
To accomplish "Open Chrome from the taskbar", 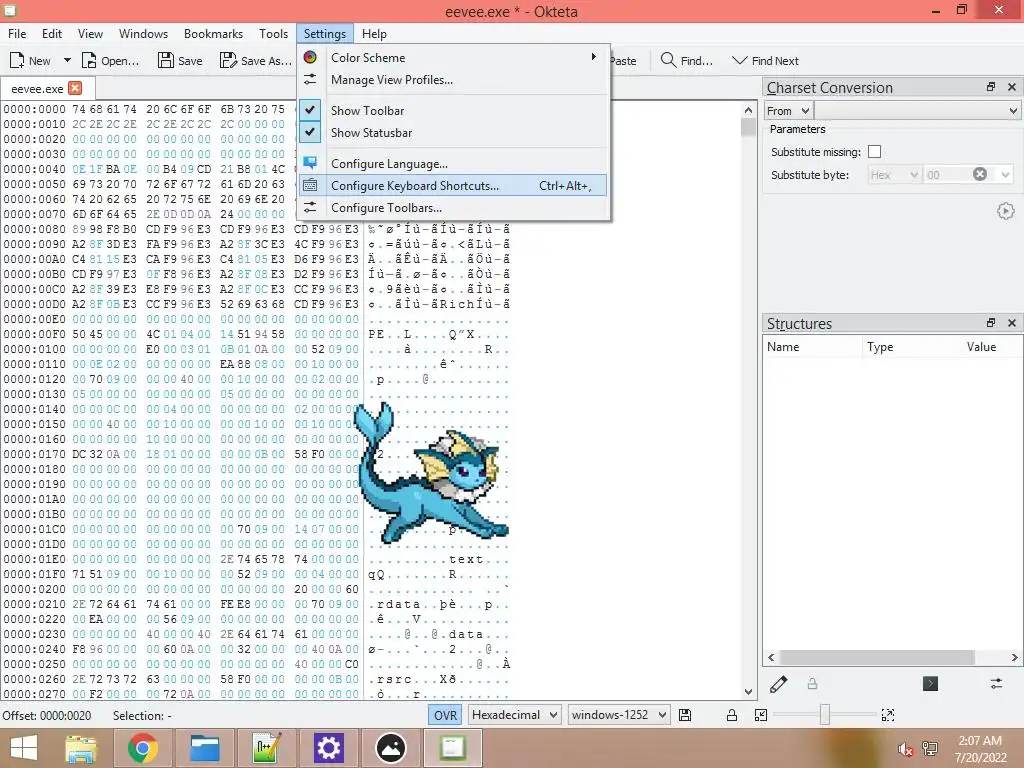I will pyautogui.click(x=143, y=748).
